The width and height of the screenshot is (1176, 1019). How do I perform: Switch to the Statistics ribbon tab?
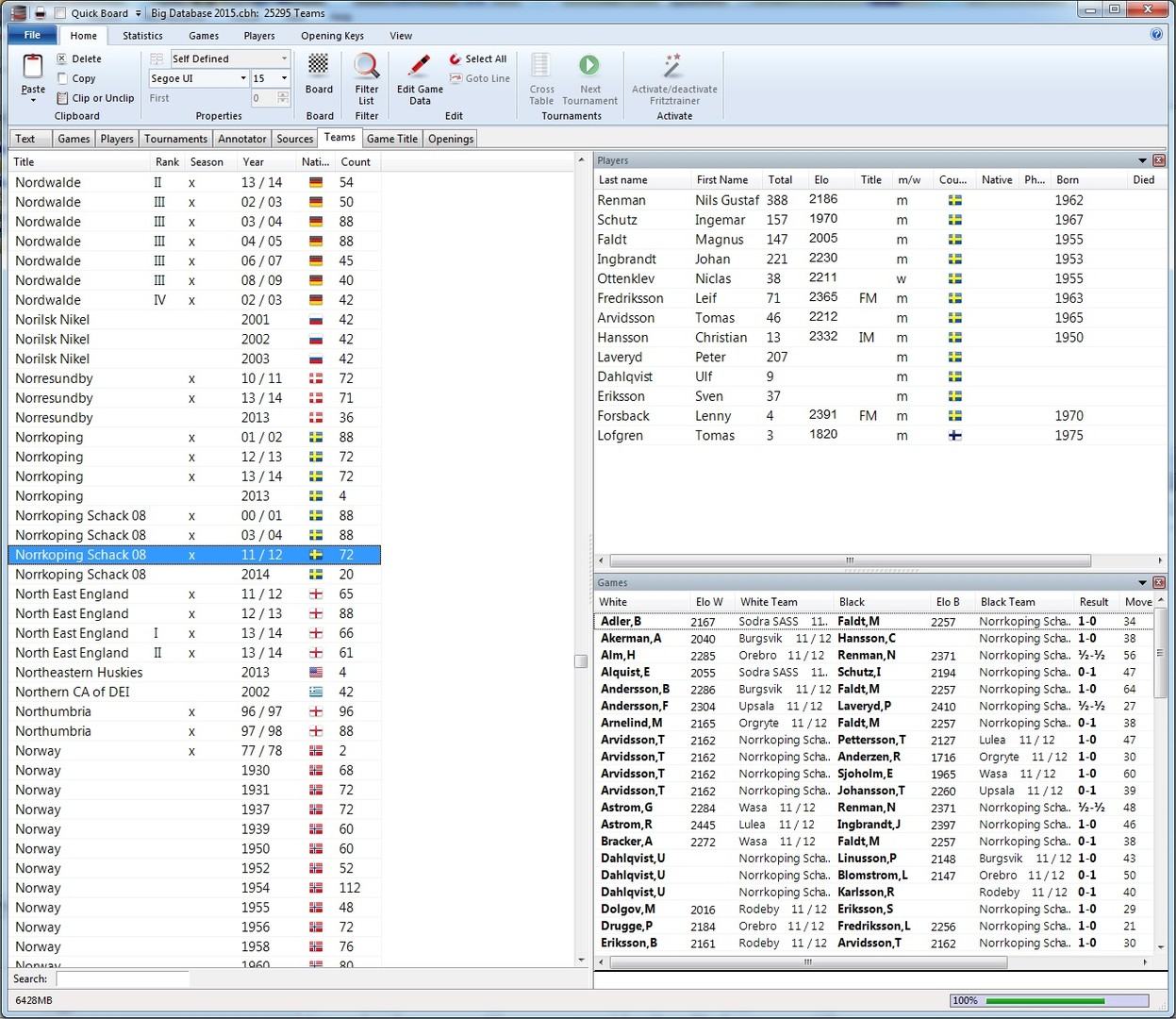click(142, 36)
